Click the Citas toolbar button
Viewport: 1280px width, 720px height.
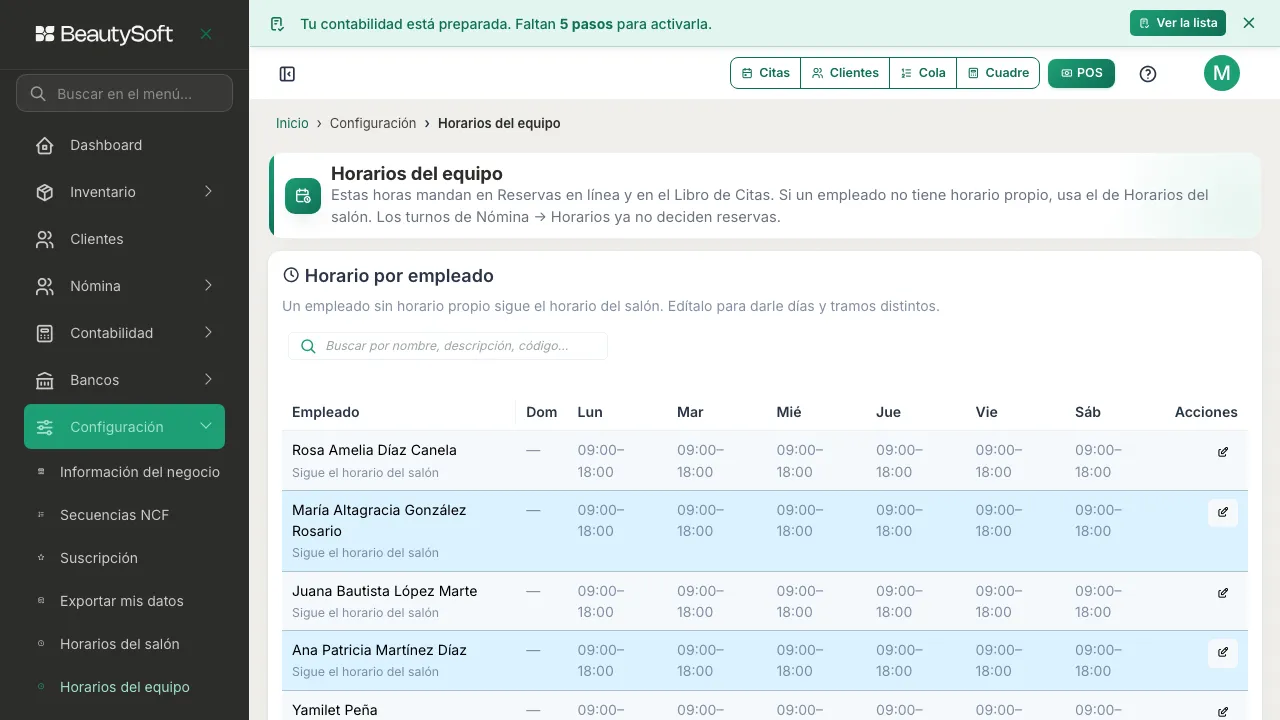tap(766, 73)
